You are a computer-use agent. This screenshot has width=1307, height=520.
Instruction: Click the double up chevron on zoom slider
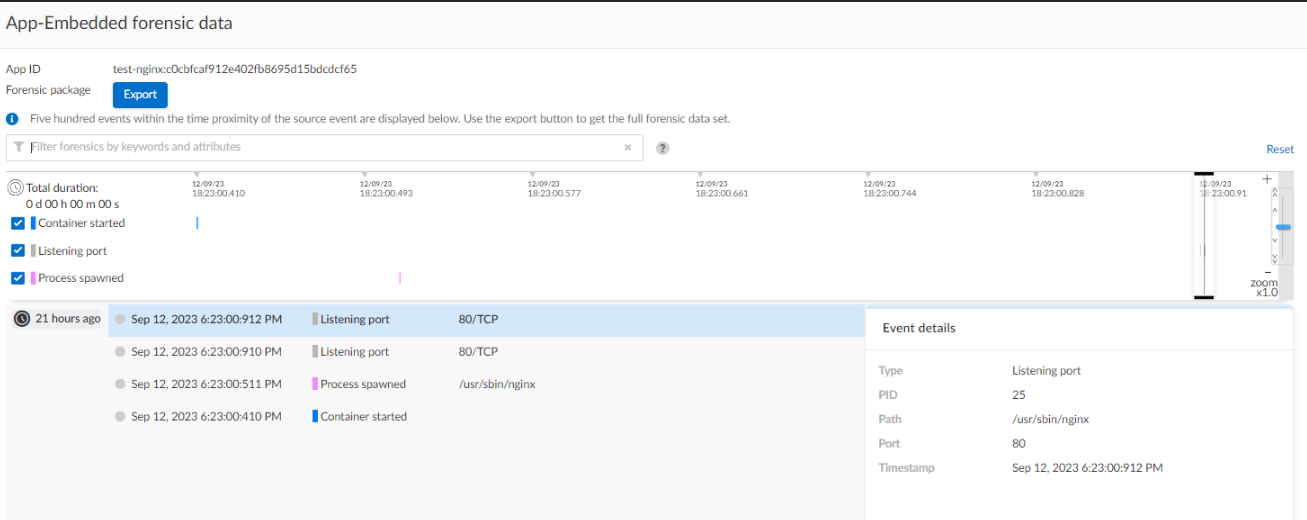pyautogui.click(x=1274, y=193)
